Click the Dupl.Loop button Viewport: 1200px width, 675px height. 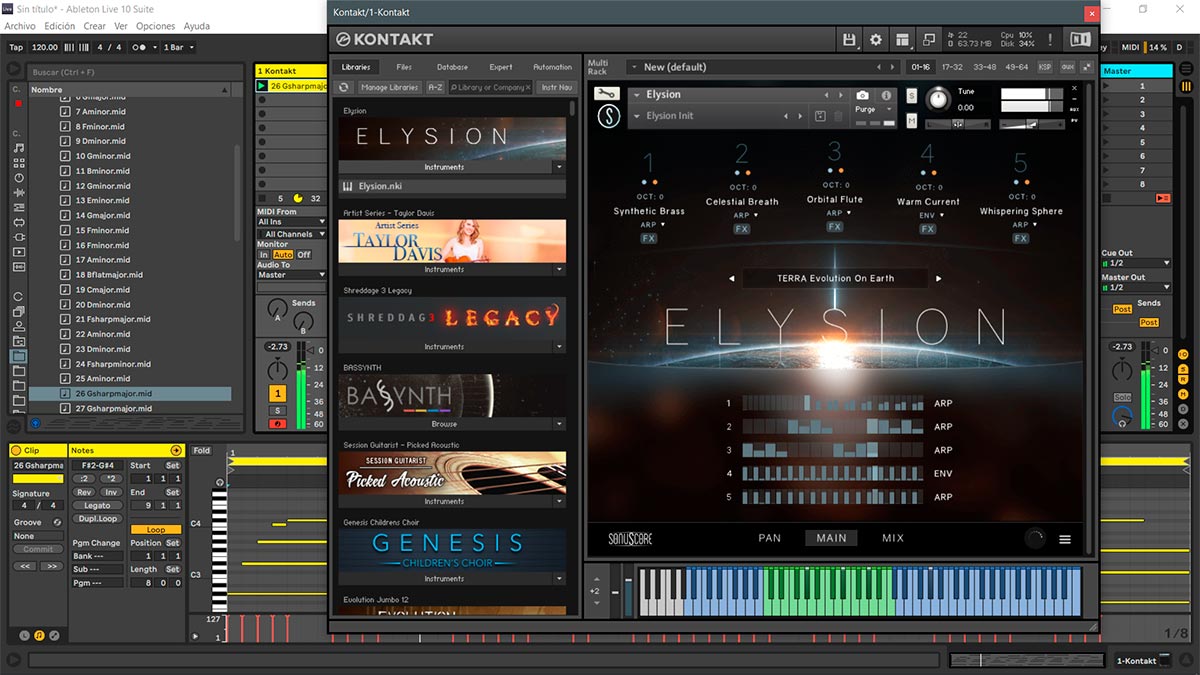point(97,519)
